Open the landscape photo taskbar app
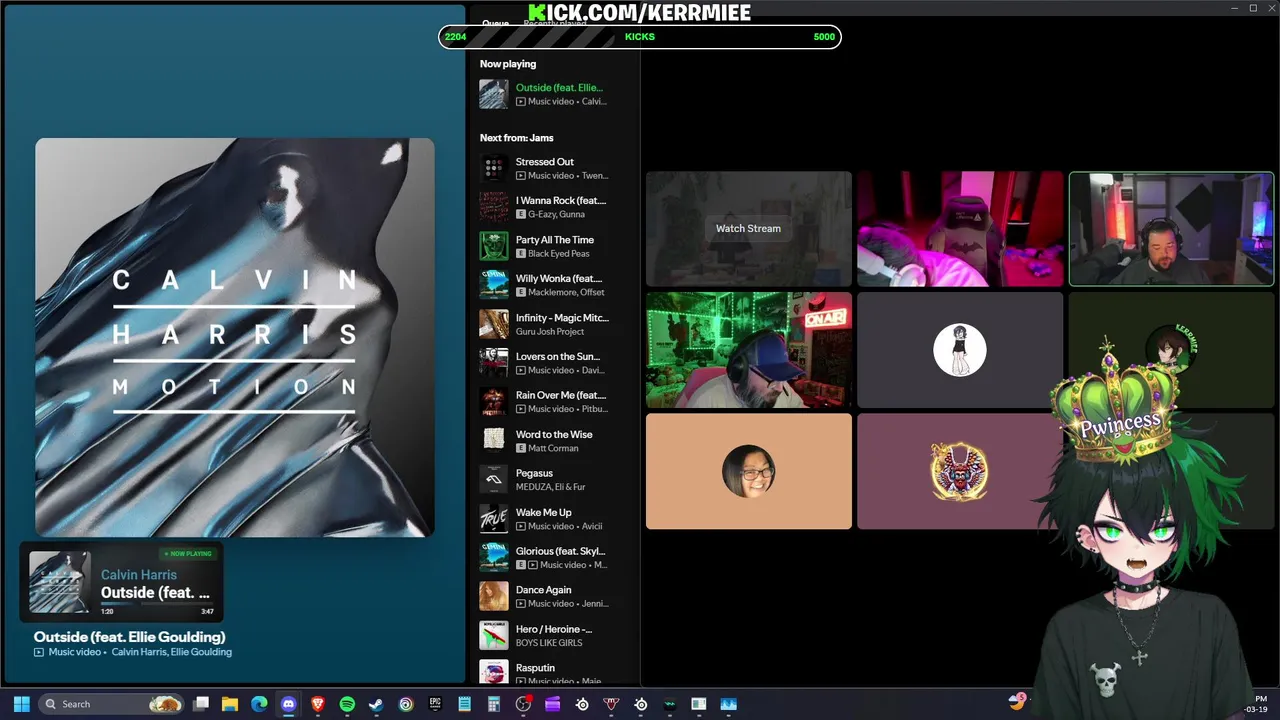The image size is (1280, 720). (728, 704)
